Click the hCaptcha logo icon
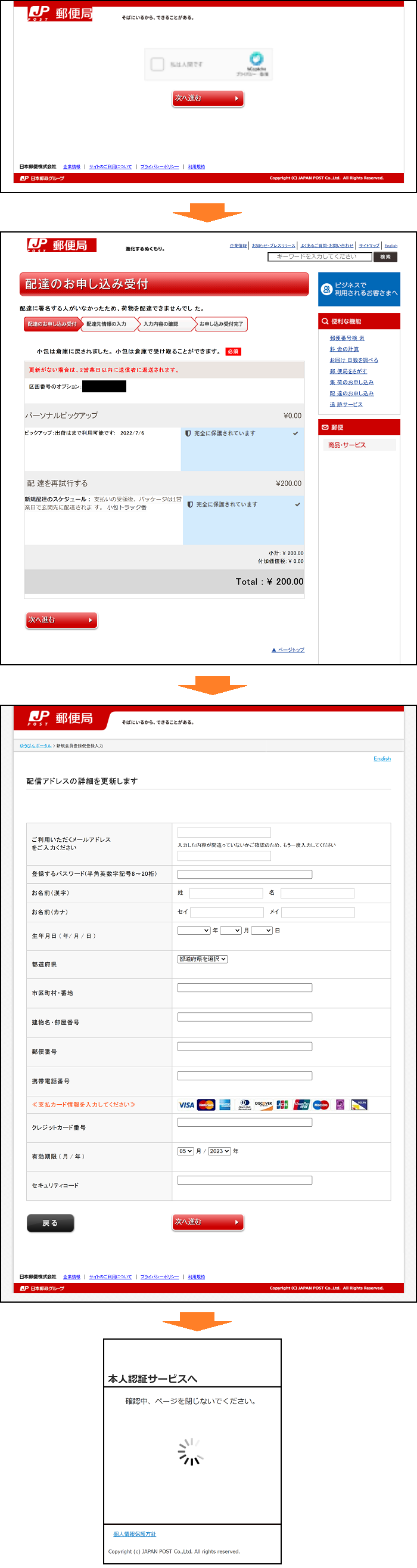The width and height of the screenshot is (417, 1568). (x=257, y=58)
